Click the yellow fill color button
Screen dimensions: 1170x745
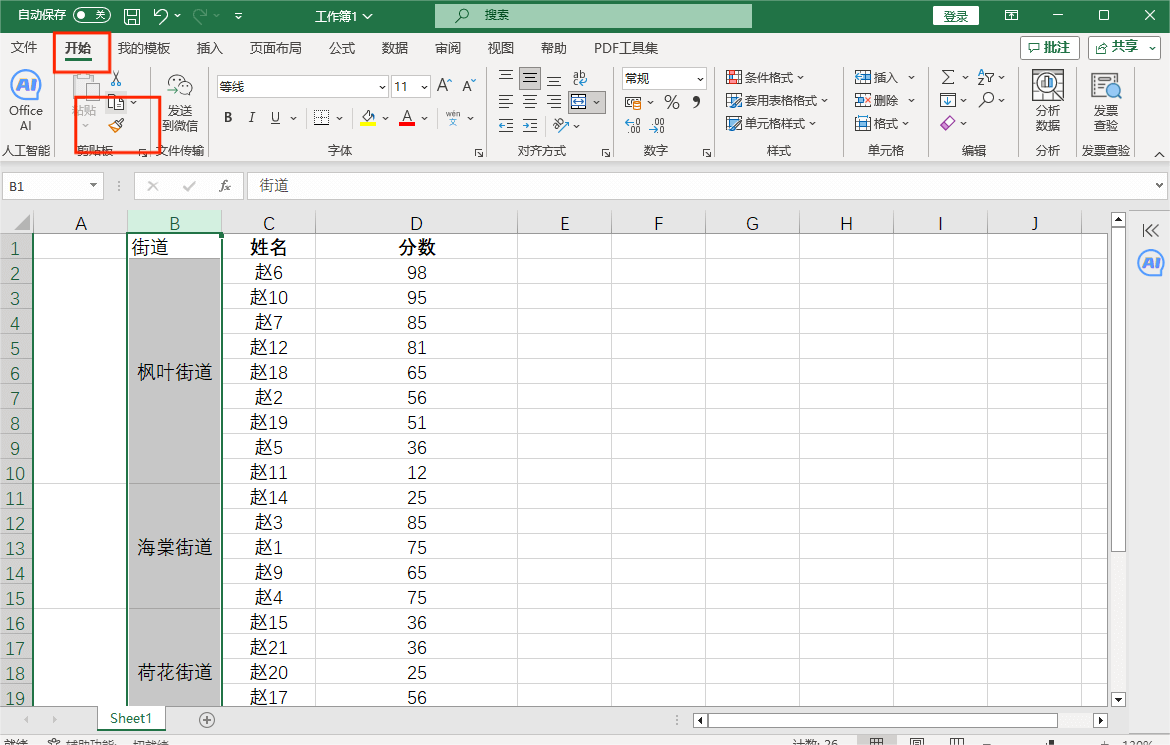click(x=368, y=118)
